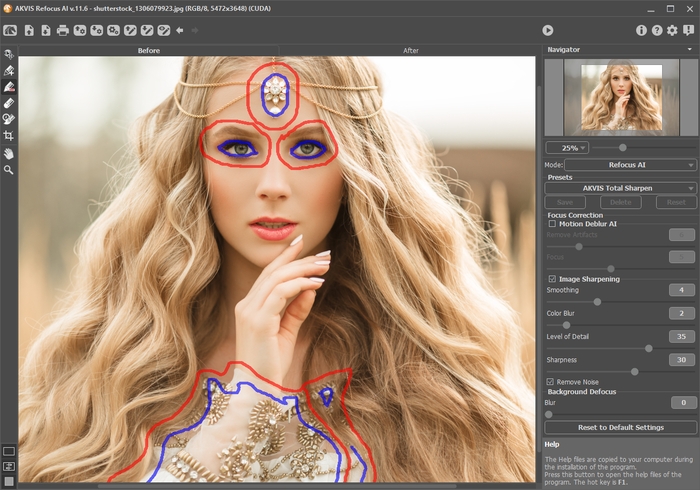The height and width of the screenshot is (490, 700).
Task: Click the Background Defocus Blur slider handle
Action: [x=549, y=415]
